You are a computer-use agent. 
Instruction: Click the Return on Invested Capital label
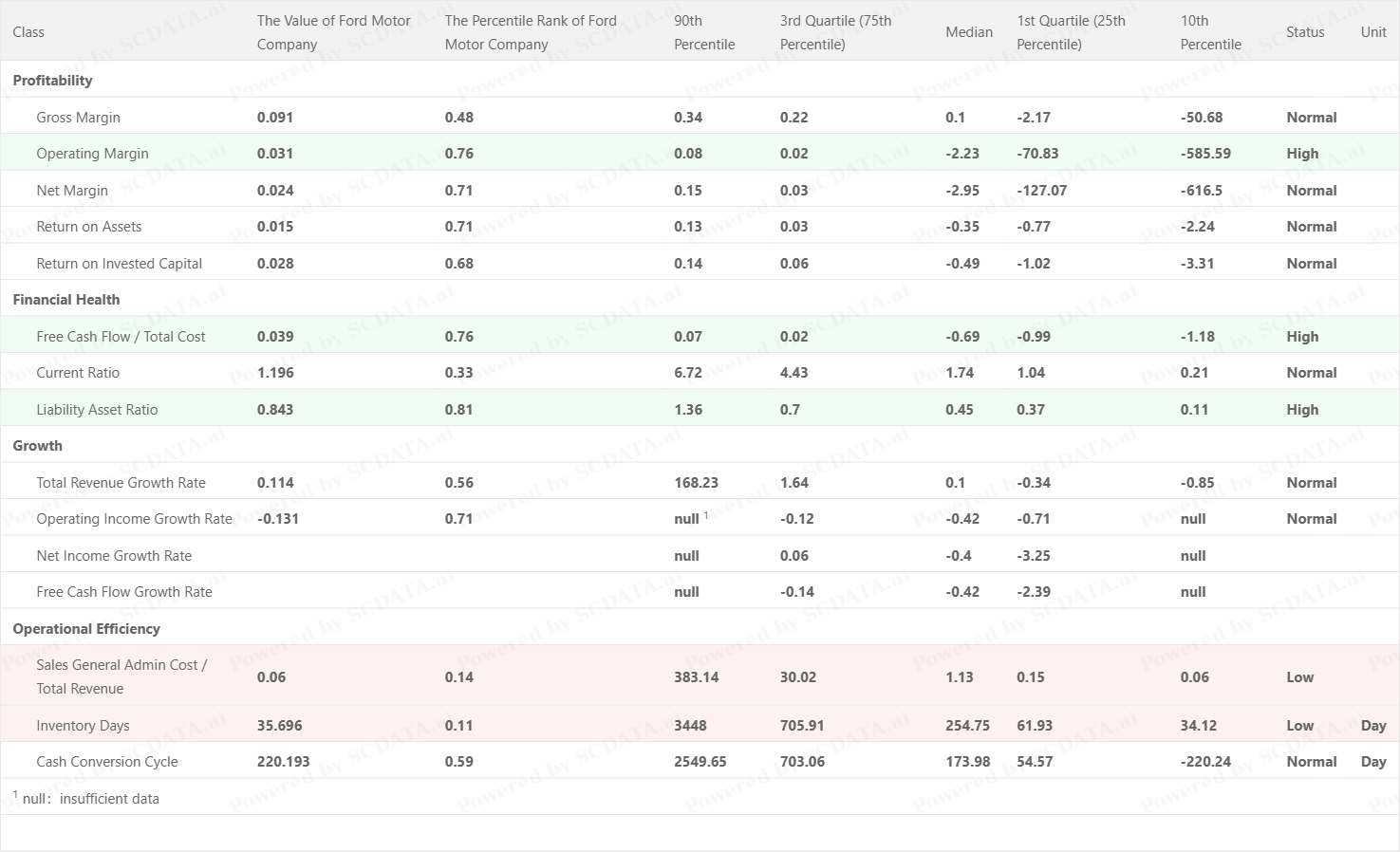(x=119, y=264)
